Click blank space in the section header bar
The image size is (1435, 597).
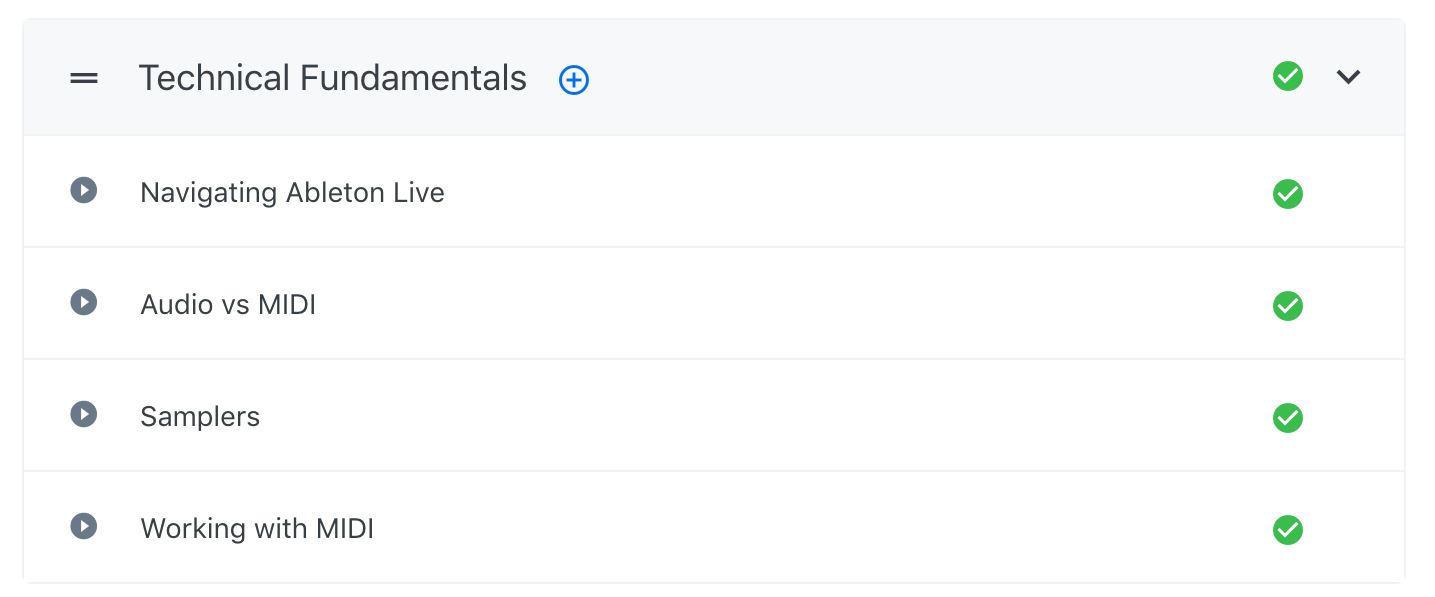pyautogui.click(x=900, y=78)
